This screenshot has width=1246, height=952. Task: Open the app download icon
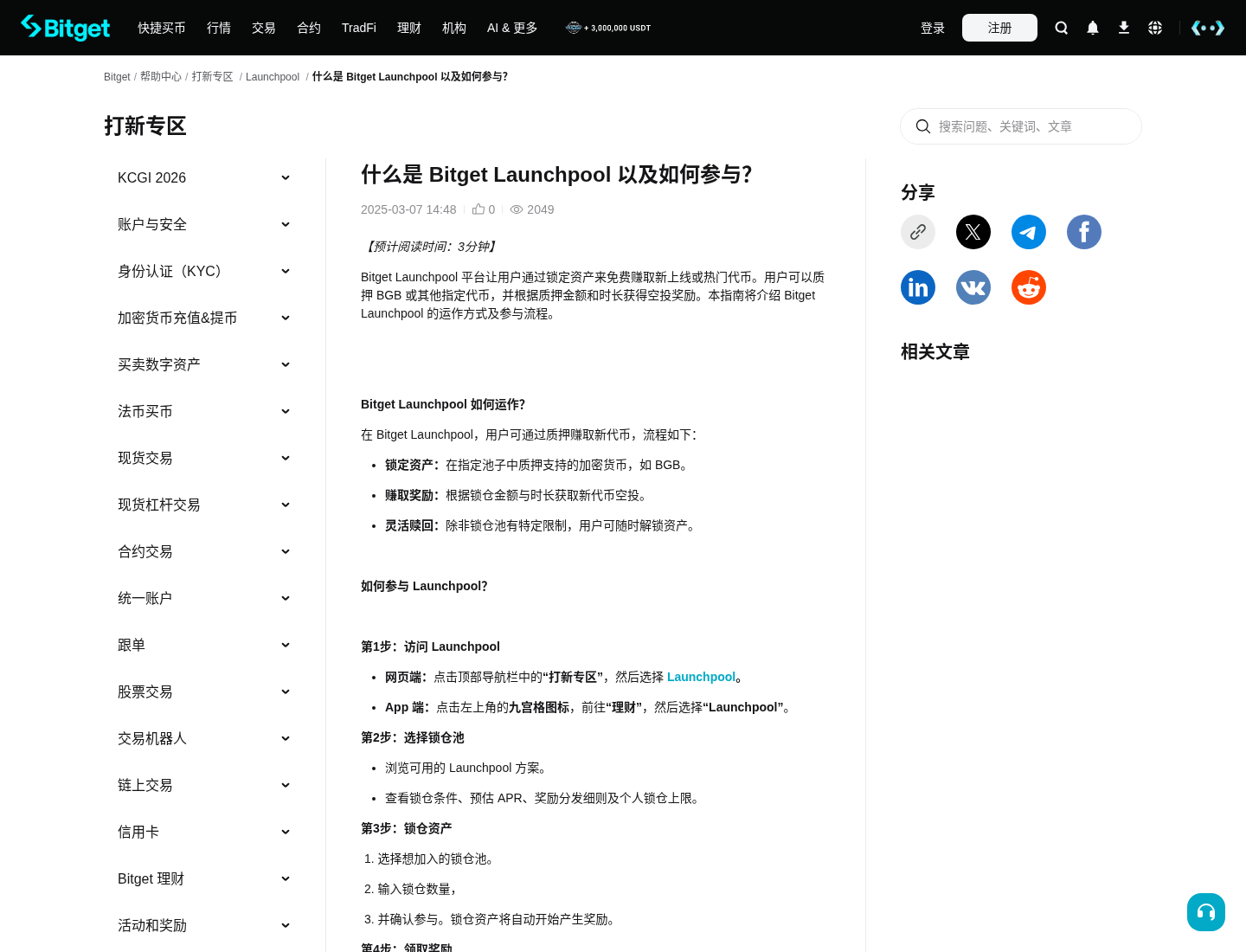pos(1124,28)
